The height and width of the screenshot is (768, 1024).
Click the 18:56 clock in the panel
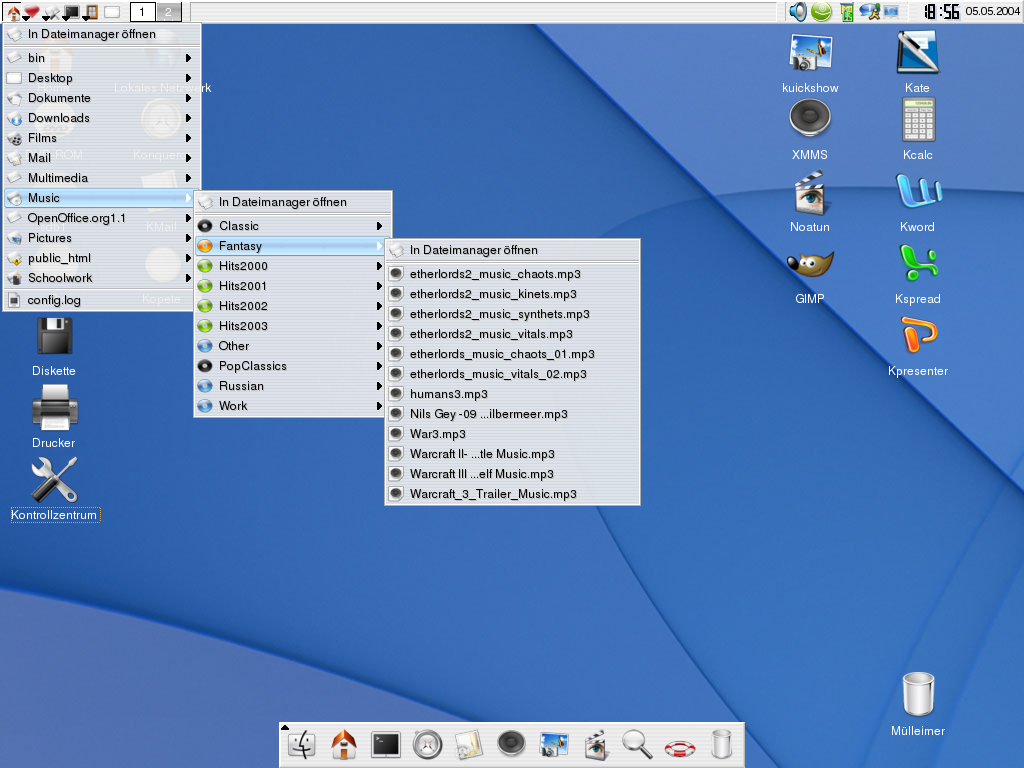(x=941, y=11)
